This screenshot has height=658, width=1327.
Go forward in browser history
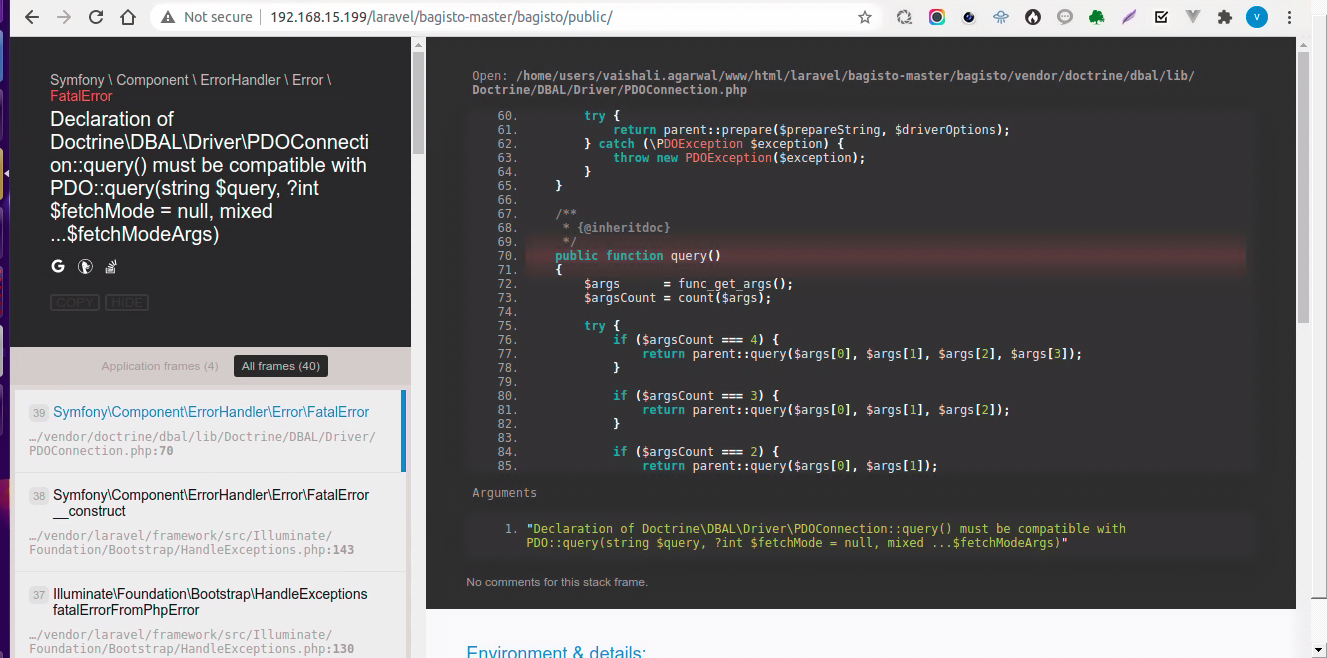tap(64, 17)
